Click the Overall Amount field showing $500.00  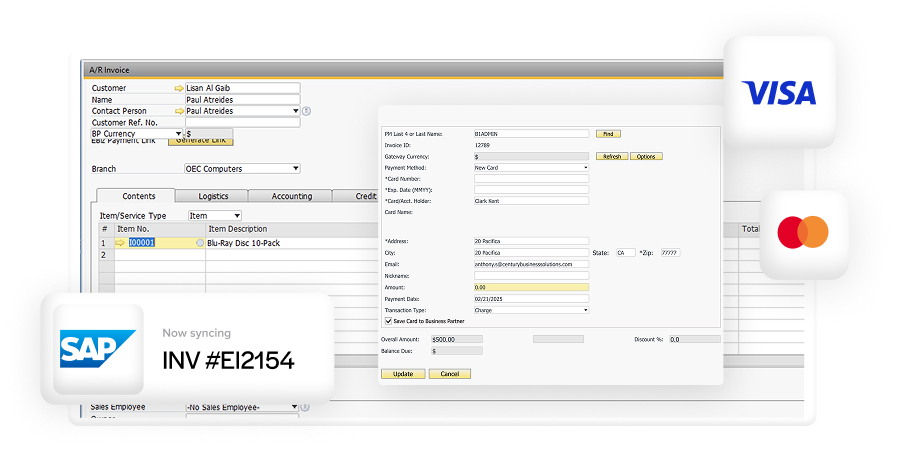click(456, 340)
